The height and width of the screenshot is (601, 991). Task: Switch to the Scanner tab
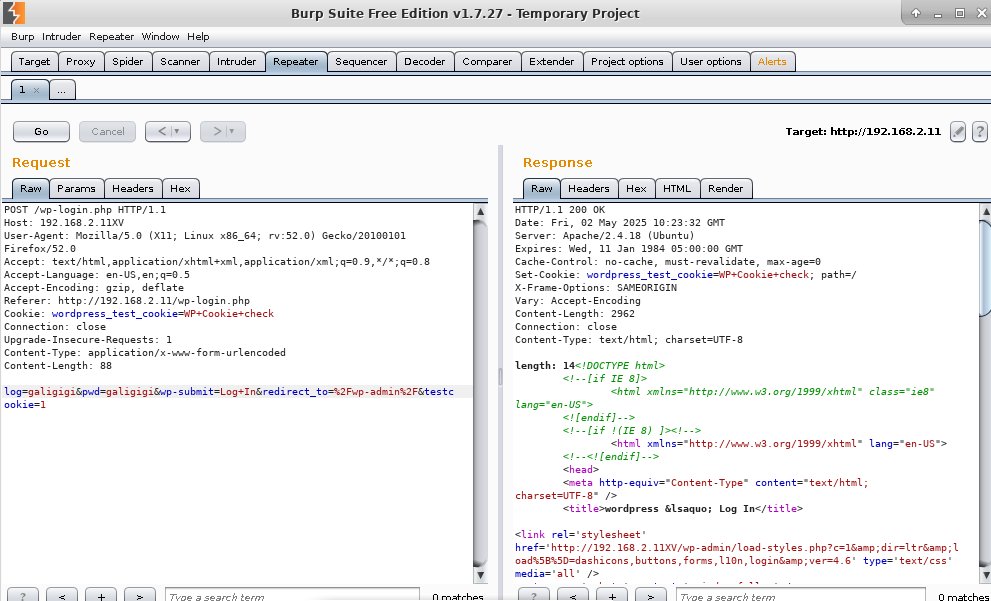click(180, 61)
